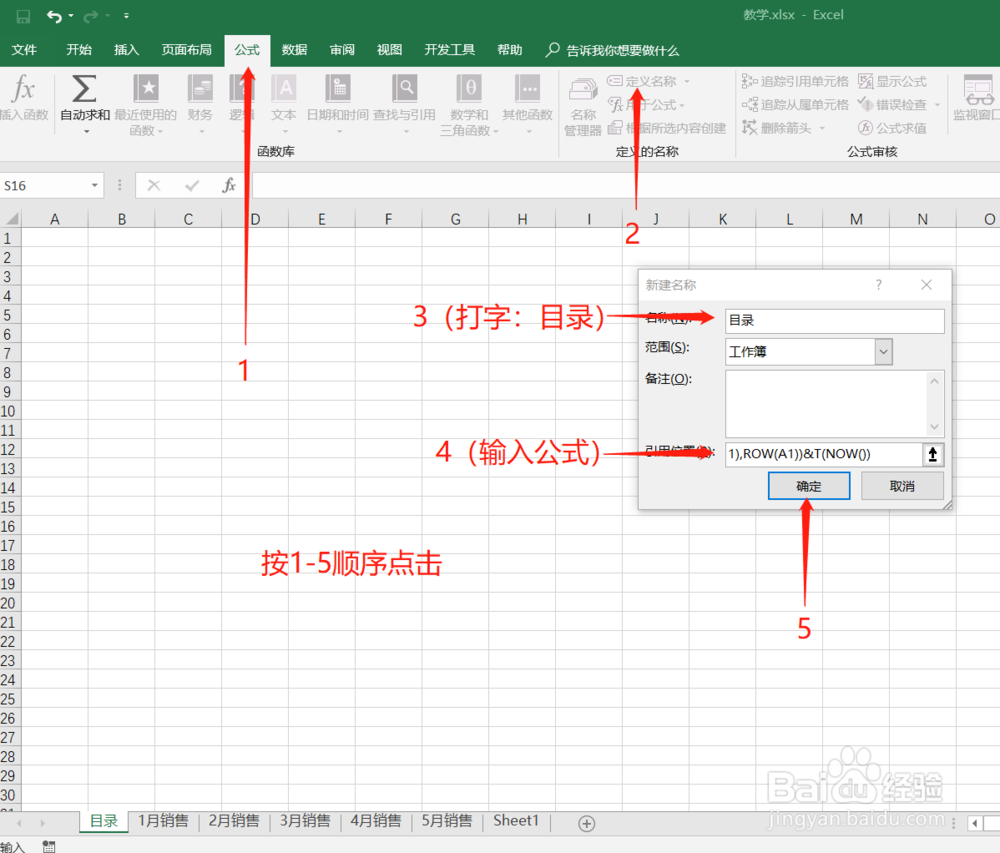
Task: Cancel the dialog with 取消
Action: 901,485
